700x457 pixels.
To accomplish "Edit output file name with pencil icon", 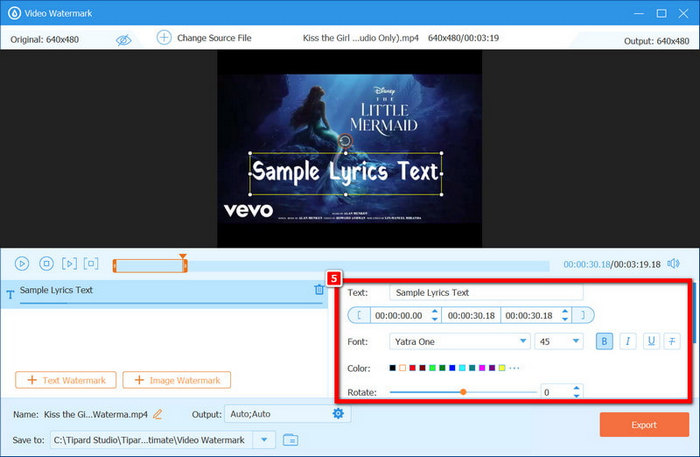I will coord(158,415).
